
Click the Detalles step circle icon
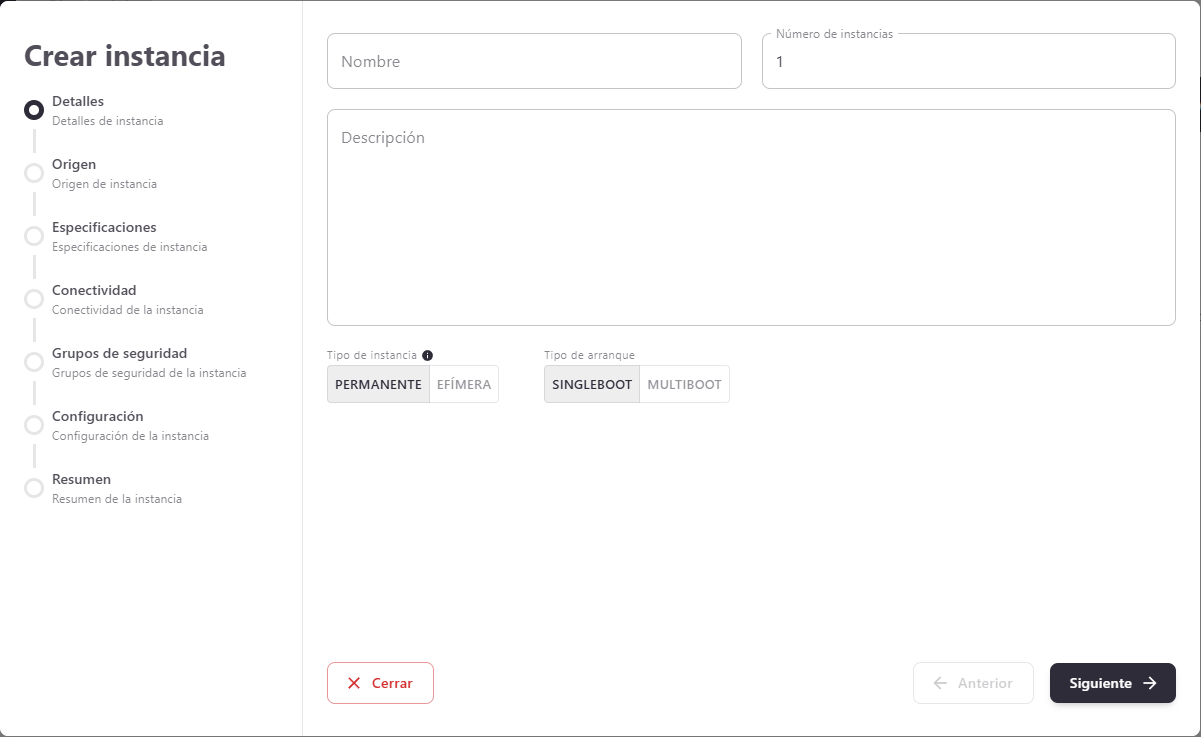pos(34,110)
